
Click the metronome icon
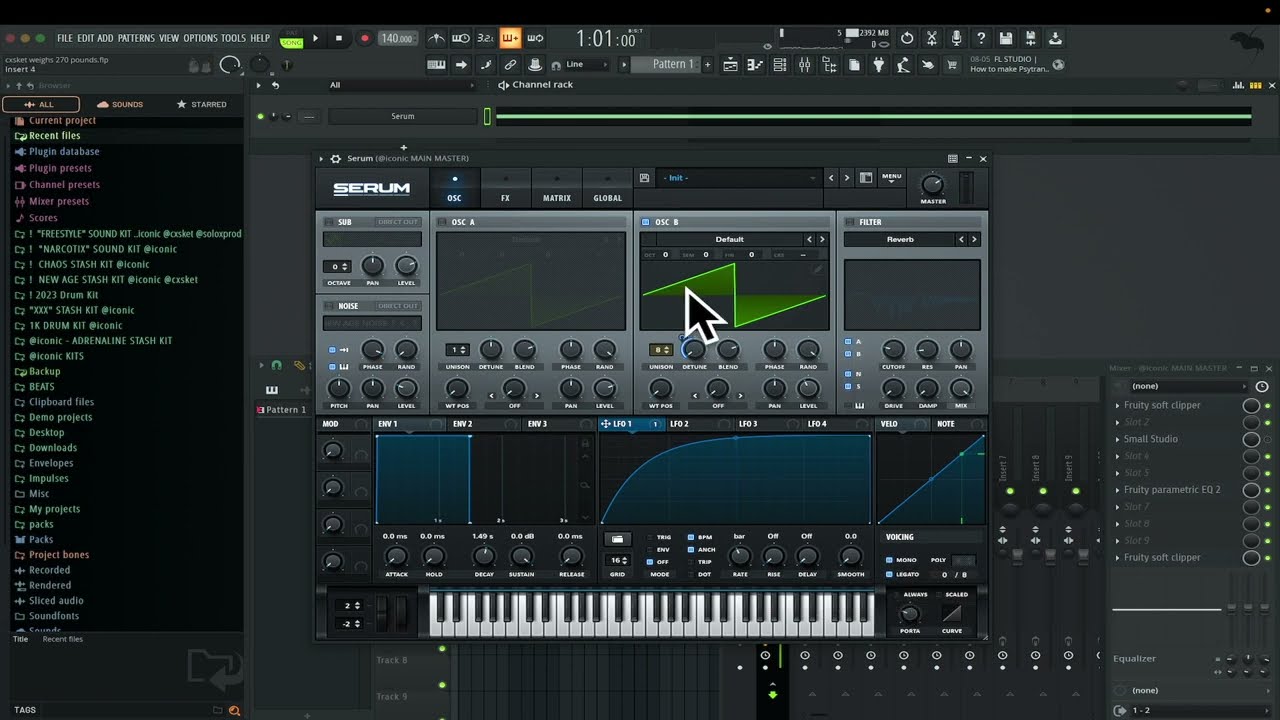[437, 38]
